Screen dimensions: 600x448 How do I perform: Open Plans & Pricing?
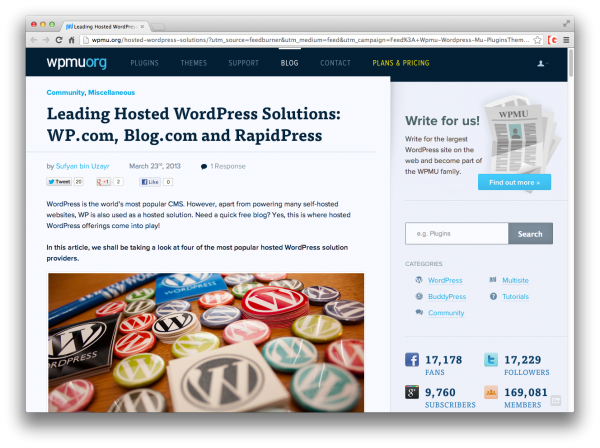pos(401,63)
